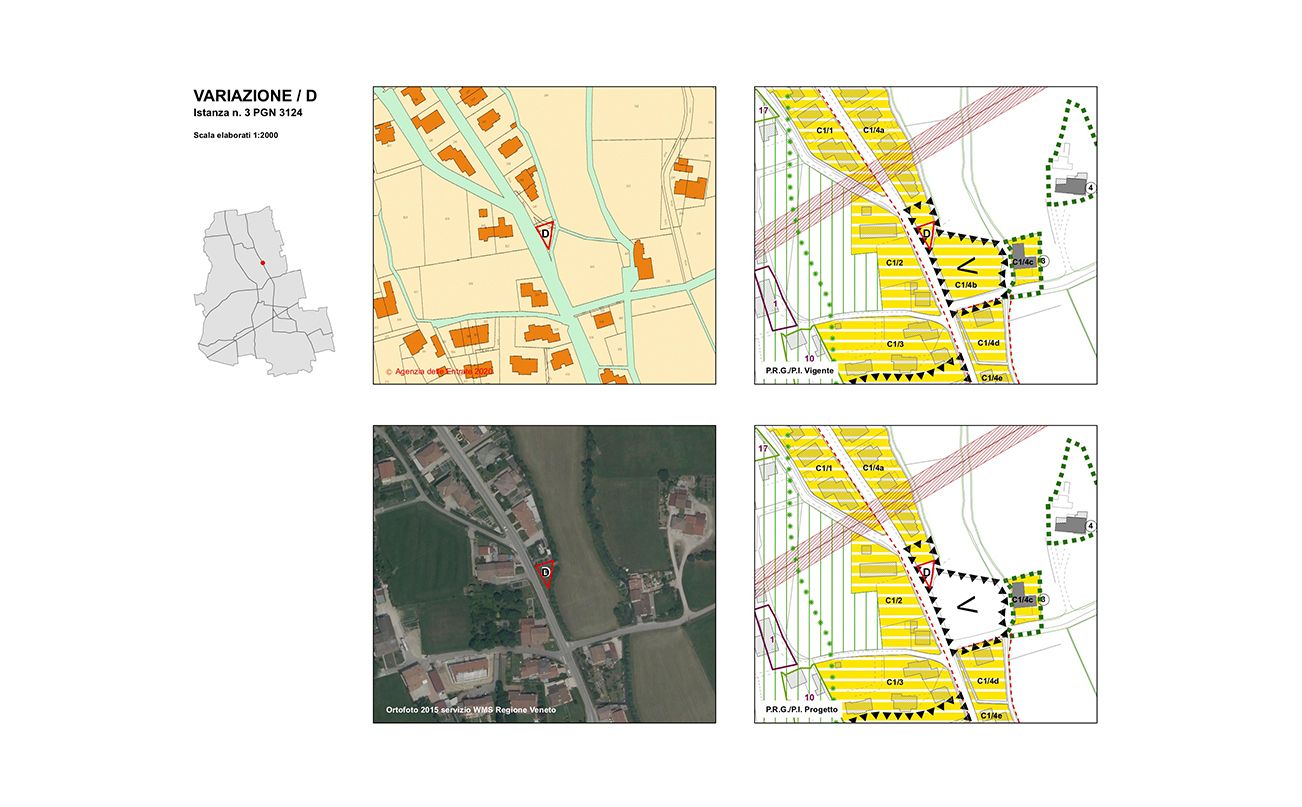The height and width of the screenshot is (807, 1302).
Task: Click the "© Agenzia delle Entrate 2020" caption
Action: [x=440, y=372]
